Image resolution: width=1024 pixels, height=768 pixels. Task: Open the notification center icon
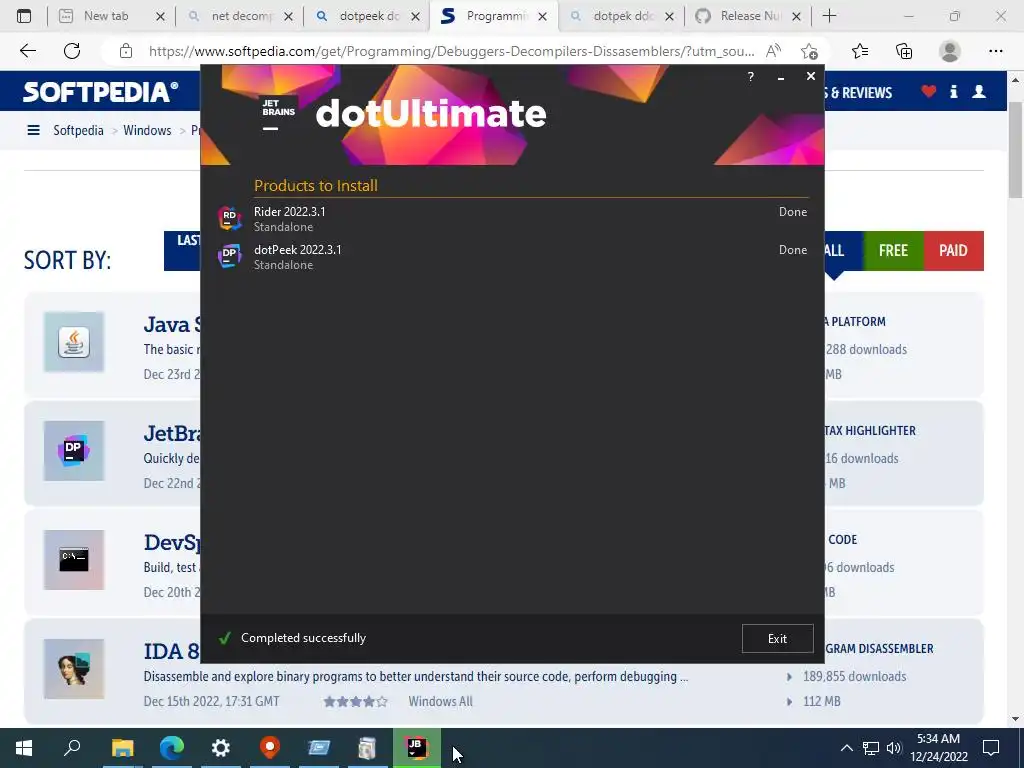coord(991,748)
